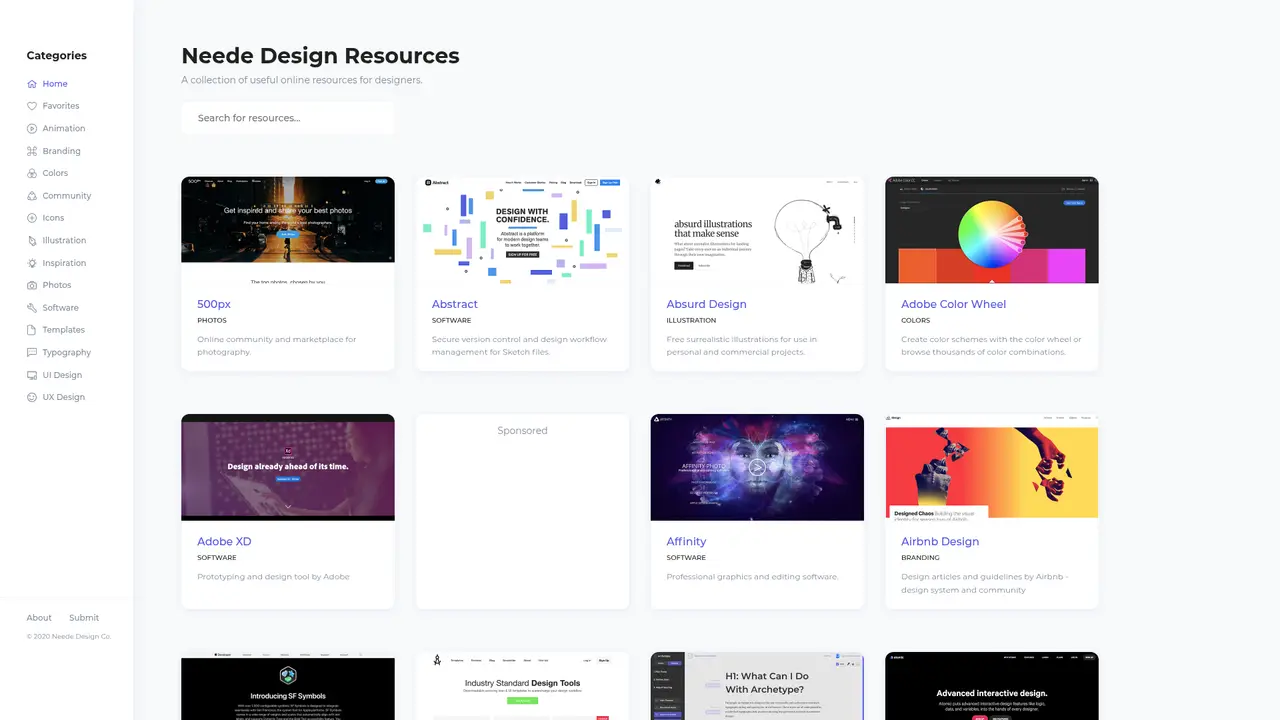Open the Submit link in sidebar footer
This screenshot has width=1280, height=720.
tap(84, 618)
